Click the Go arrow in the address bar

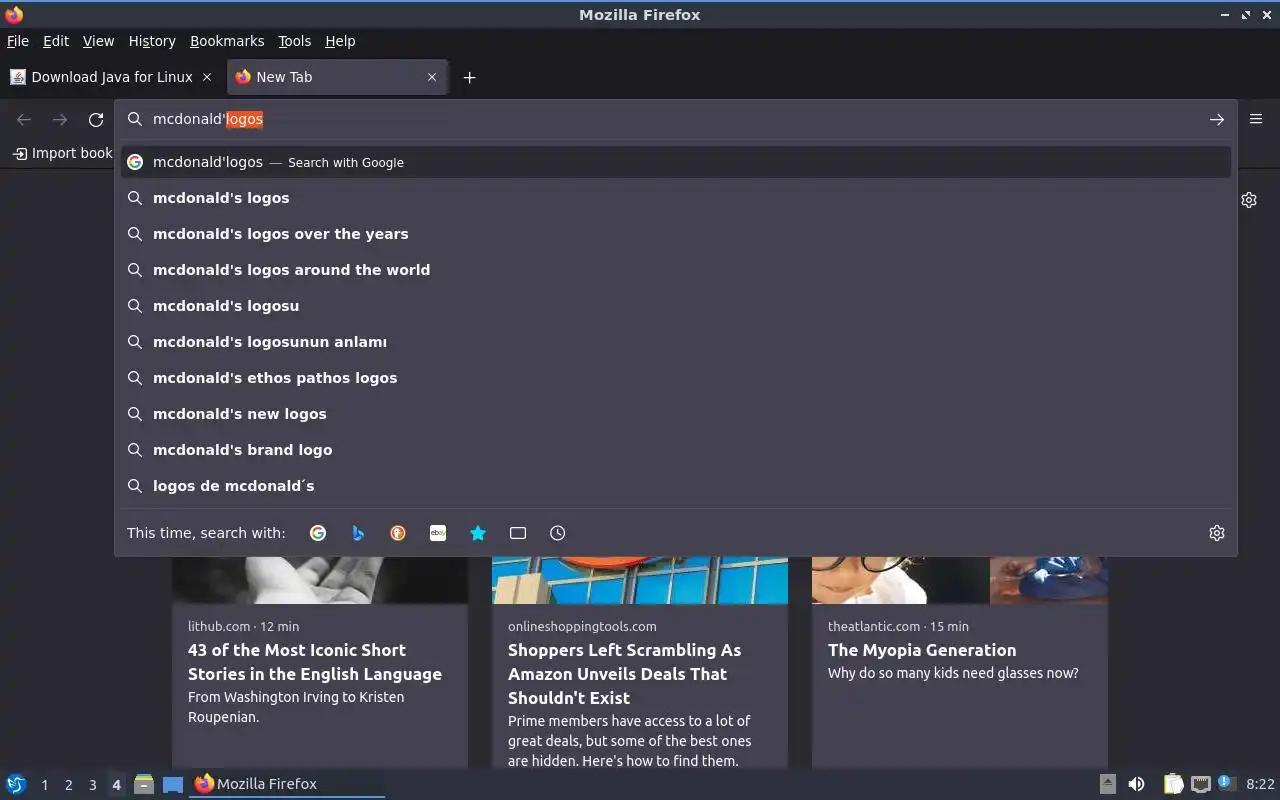[x=1217, y=120]
